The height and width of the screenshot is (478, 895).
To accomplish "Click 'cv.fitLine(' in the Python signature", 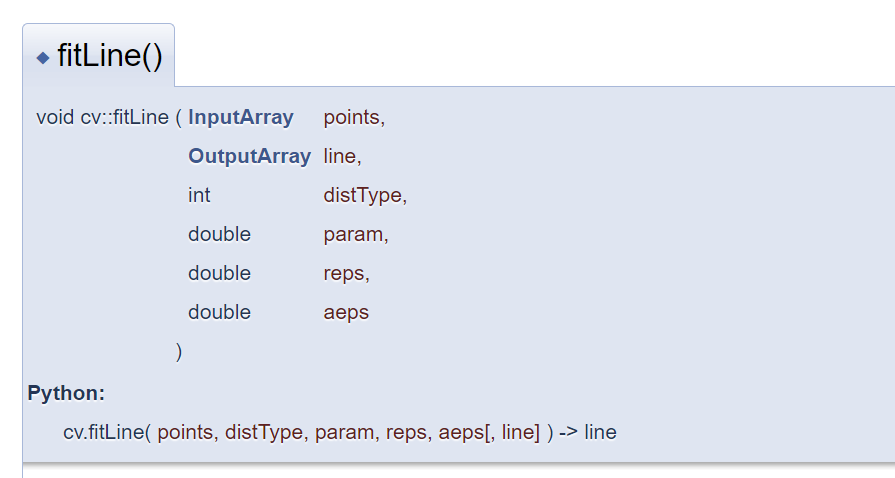I will click(107, 433).
